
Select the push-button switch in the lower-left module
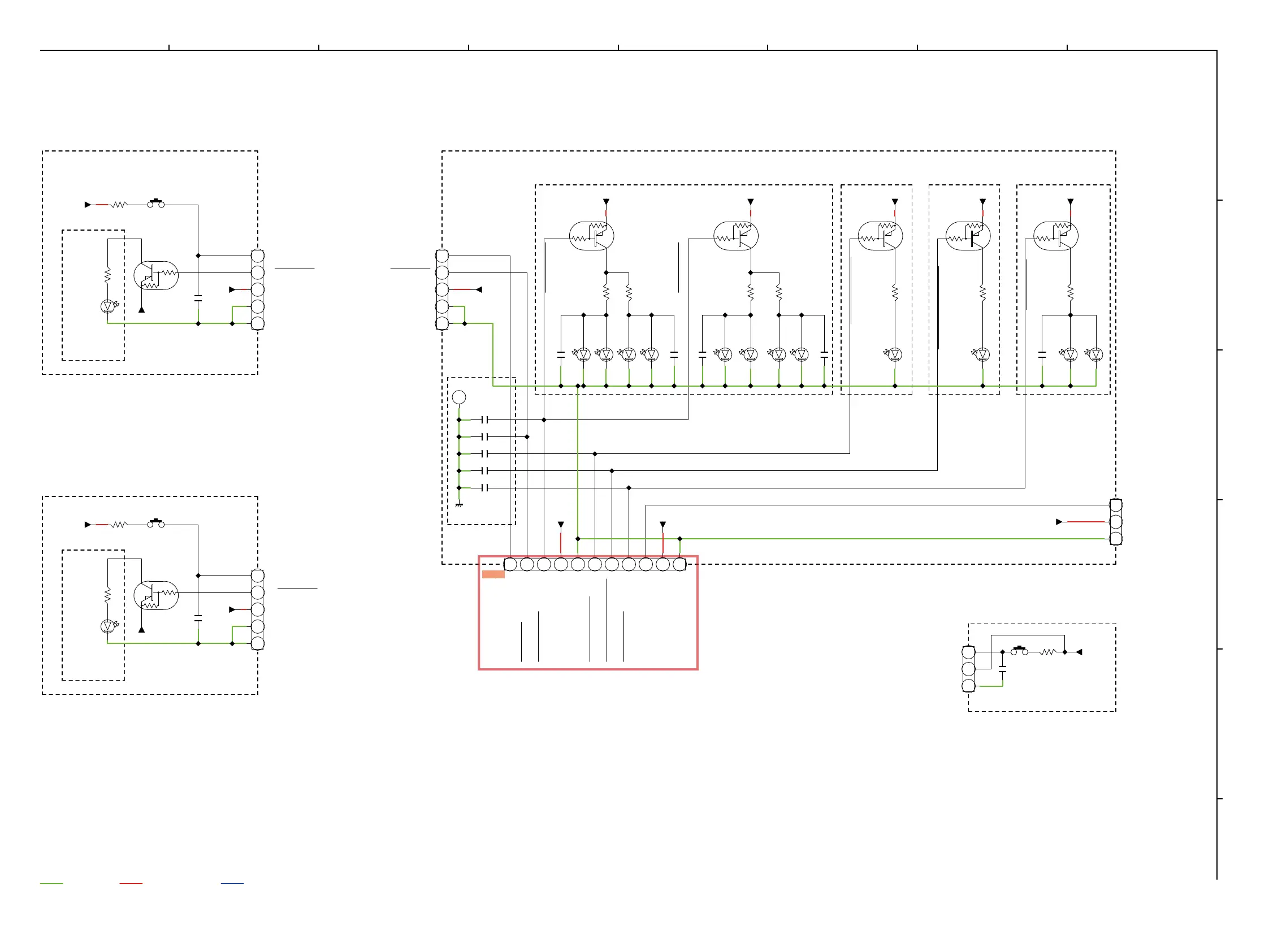155,523
